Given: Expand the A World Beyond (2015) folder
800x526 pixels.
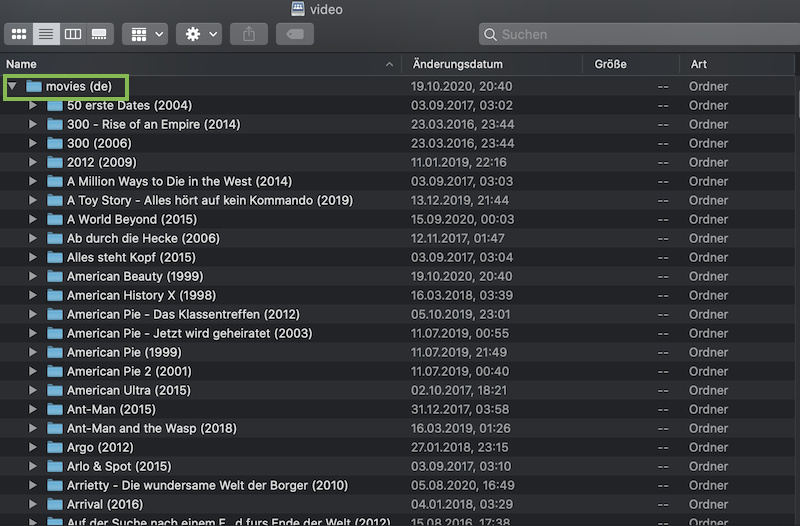Looking at the screenshot, I should pyautogui.click(x=33, y=219).
